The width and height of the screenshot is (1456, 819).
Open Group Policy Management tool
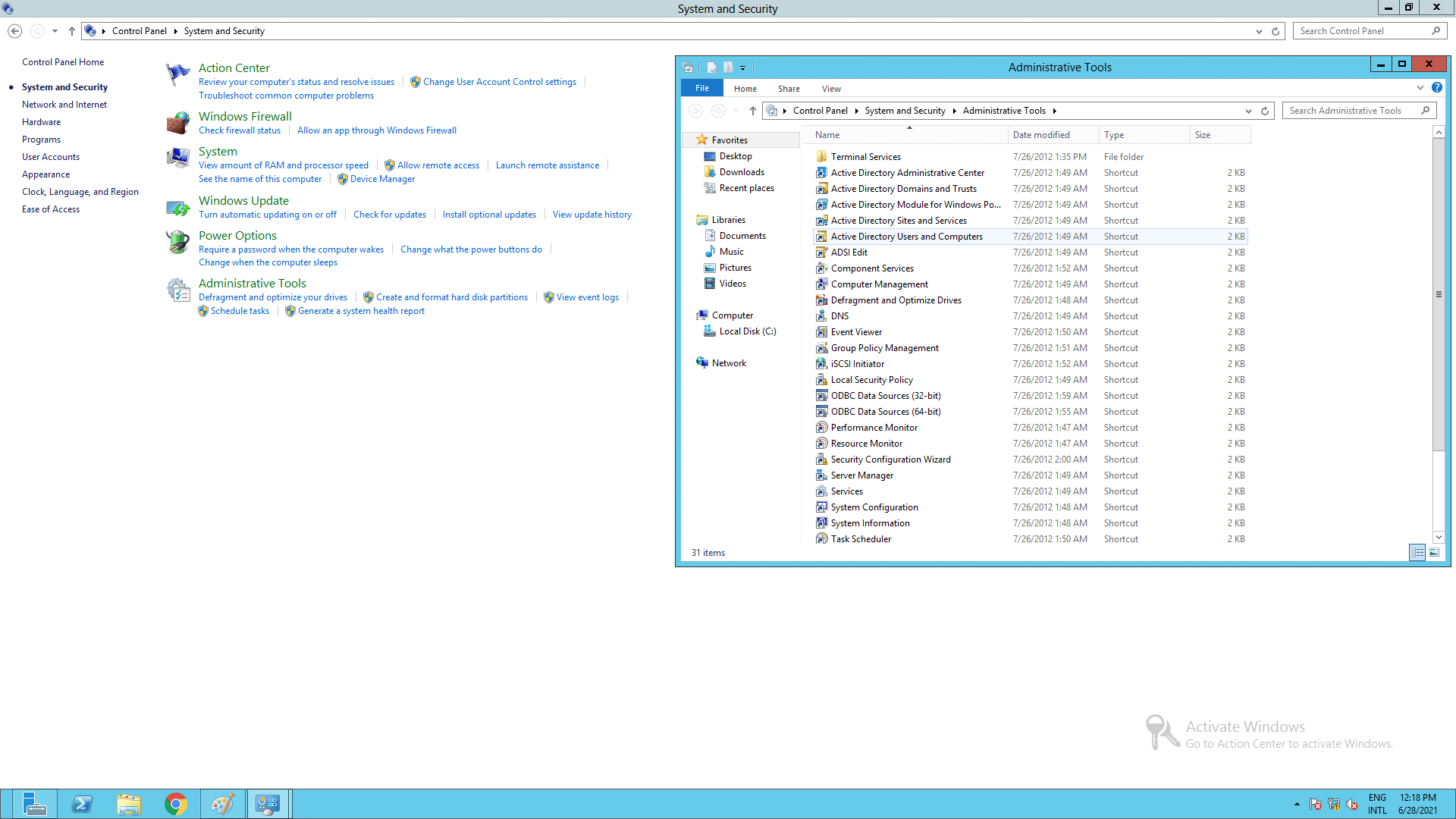[x=885, y=348]
